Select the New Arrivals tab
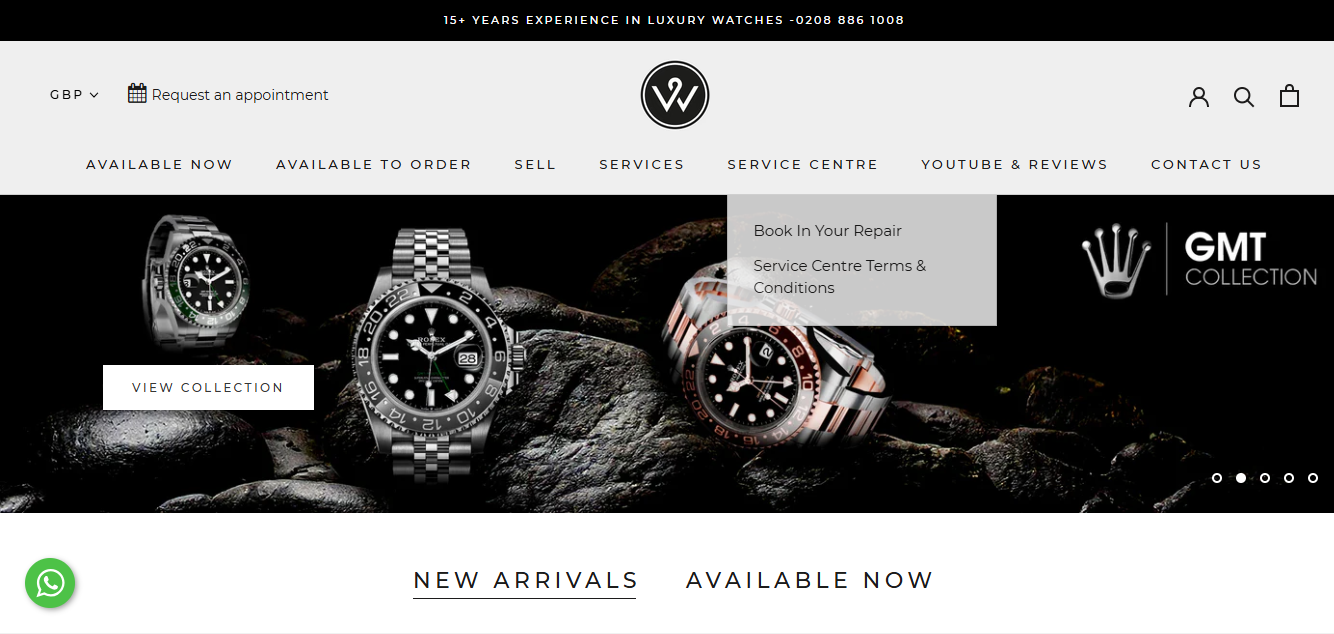The width and height of the screenshot is (1334, 634). coord(525,581)
